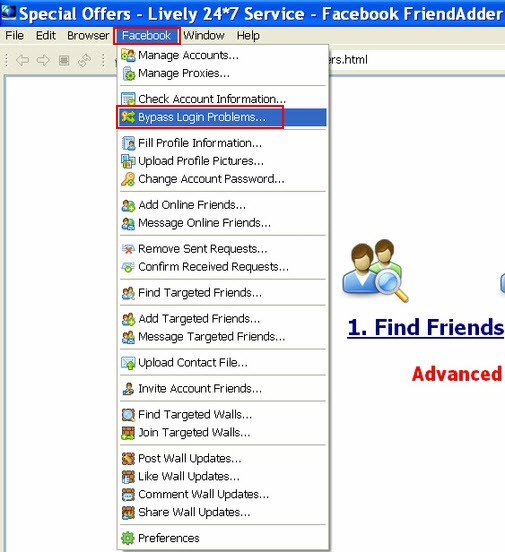Select Remove Sent Requests entry
The width and height of the screenshot is (505, 552).
pyautogui.click(x=223, y=249)
